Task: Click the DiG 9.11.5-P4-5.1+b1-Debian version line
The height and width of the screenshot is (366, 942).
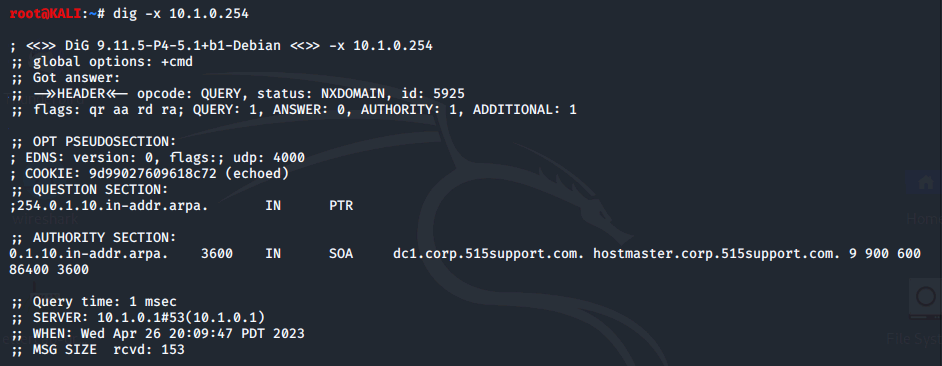Action: pos(221,46)
